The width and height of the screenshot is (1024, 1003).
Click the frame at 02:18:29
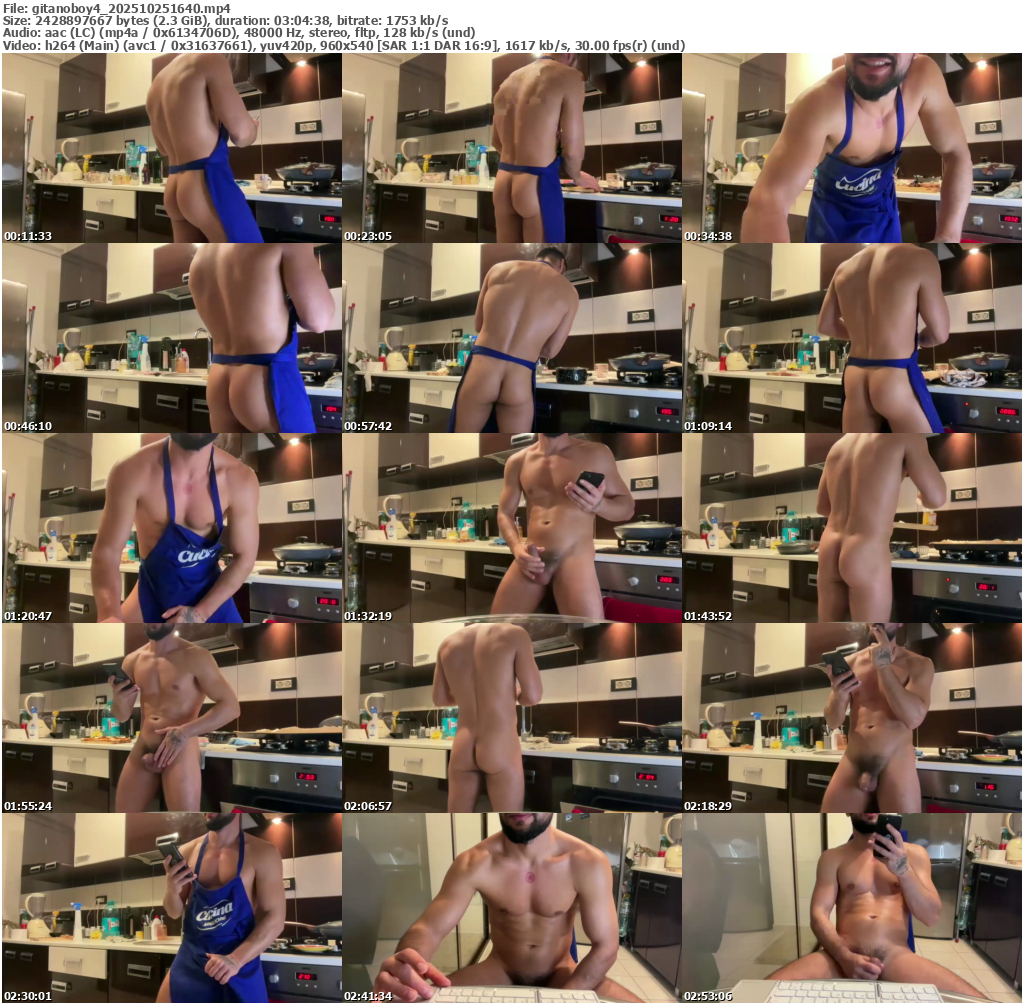852,718
